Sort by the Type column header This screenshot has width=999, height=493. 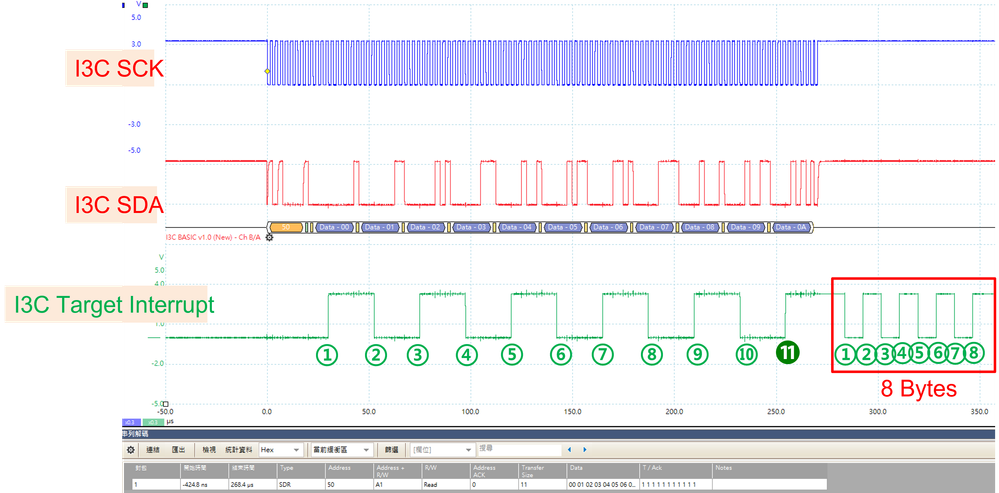302,470
